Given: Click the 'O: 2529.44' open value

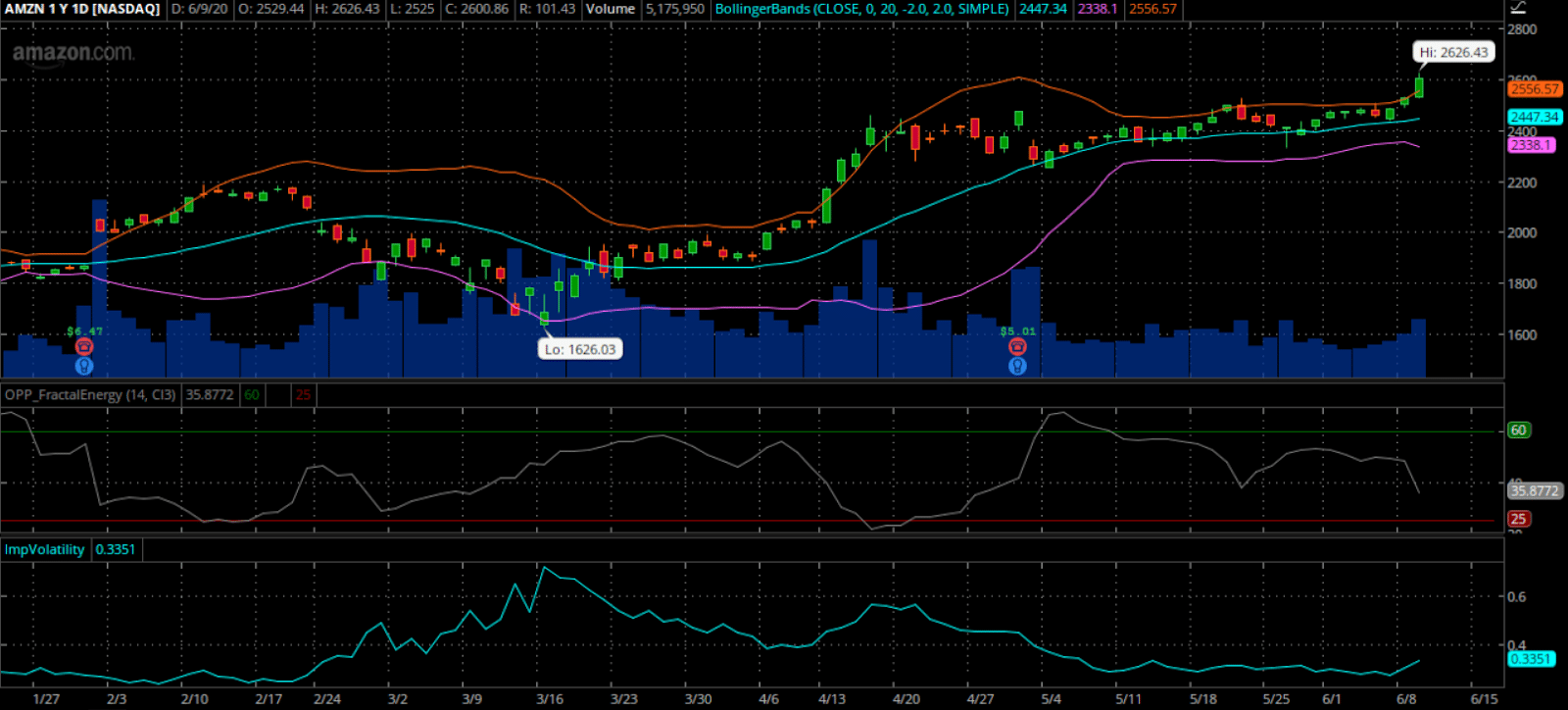Looking at the screenshot, I should [271, 9].
